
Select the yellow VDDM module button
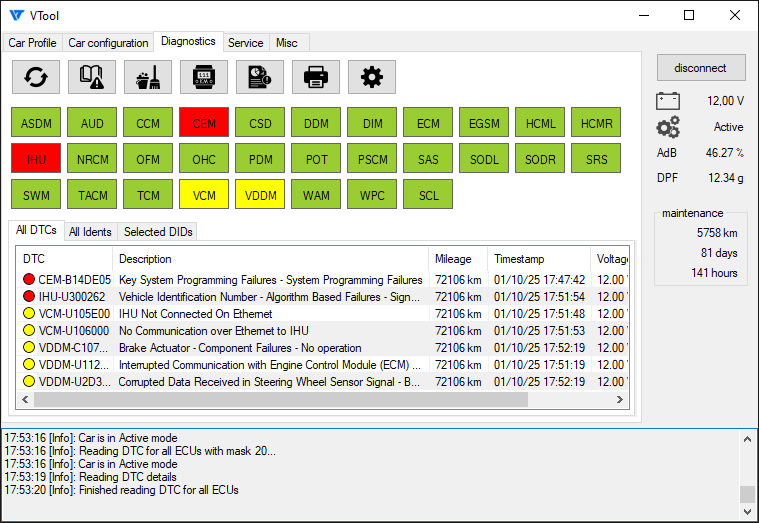[x=260, y=194]
